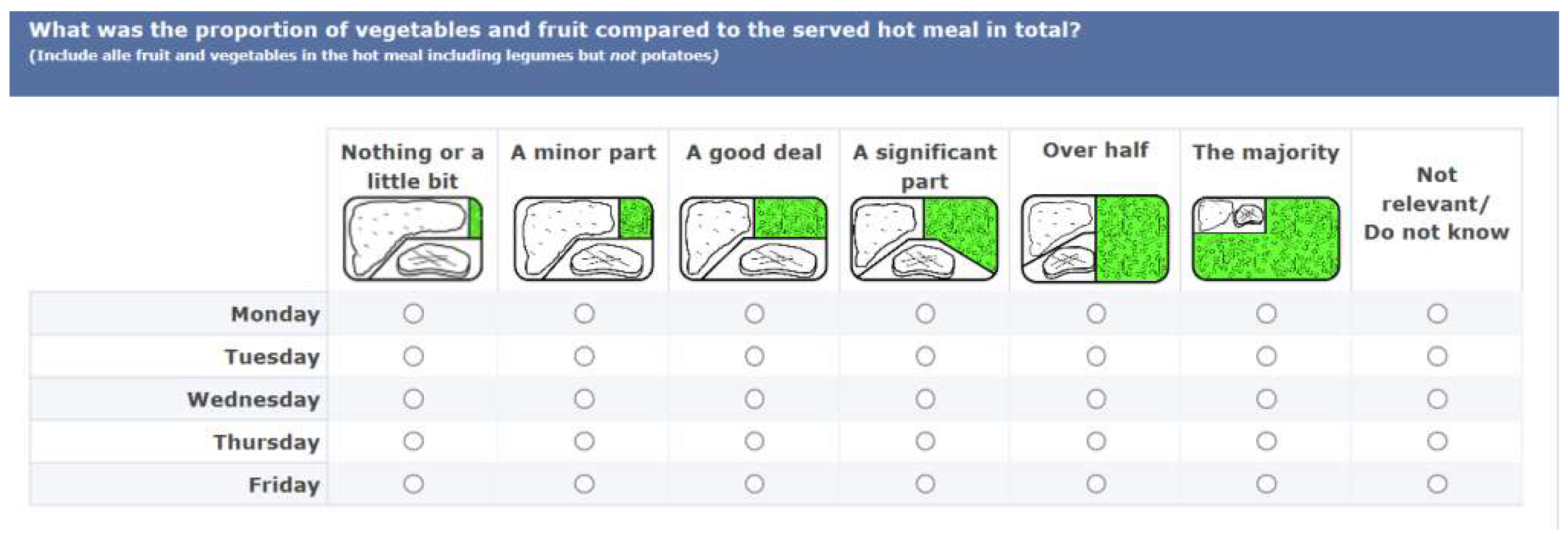The width and height of the screenshot is (1568, 538).
Task: Select 'A significant part' for Thursday
Action: [x=925, y=441]
